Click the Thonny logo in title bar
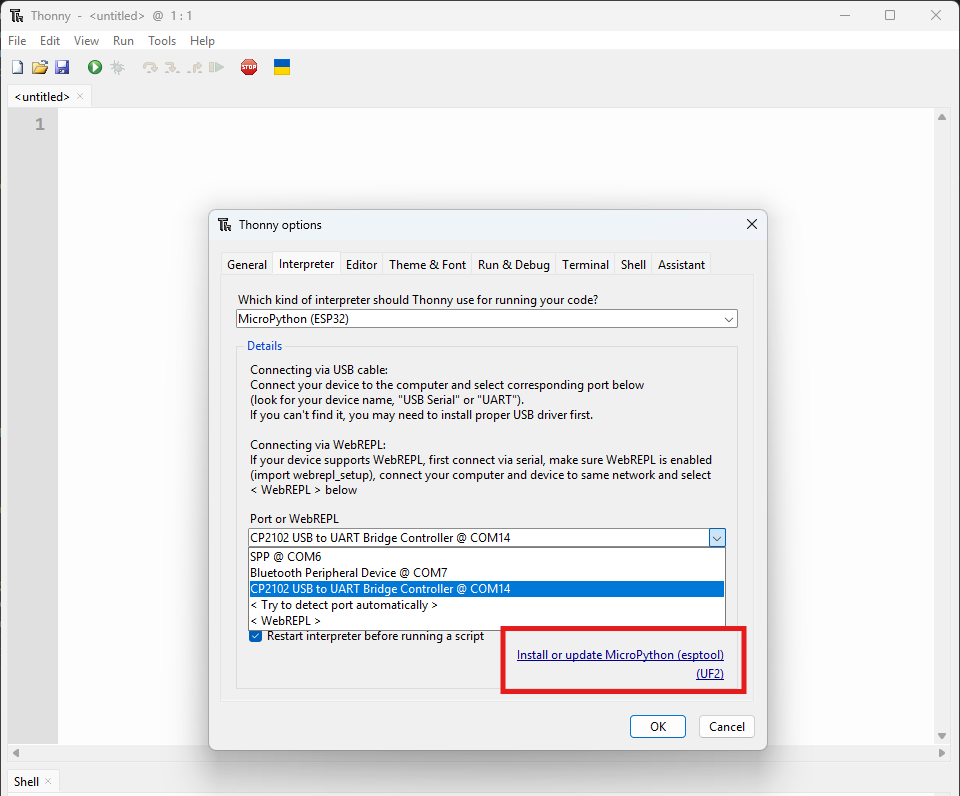The image size is (960, 796). click(17, 15)
